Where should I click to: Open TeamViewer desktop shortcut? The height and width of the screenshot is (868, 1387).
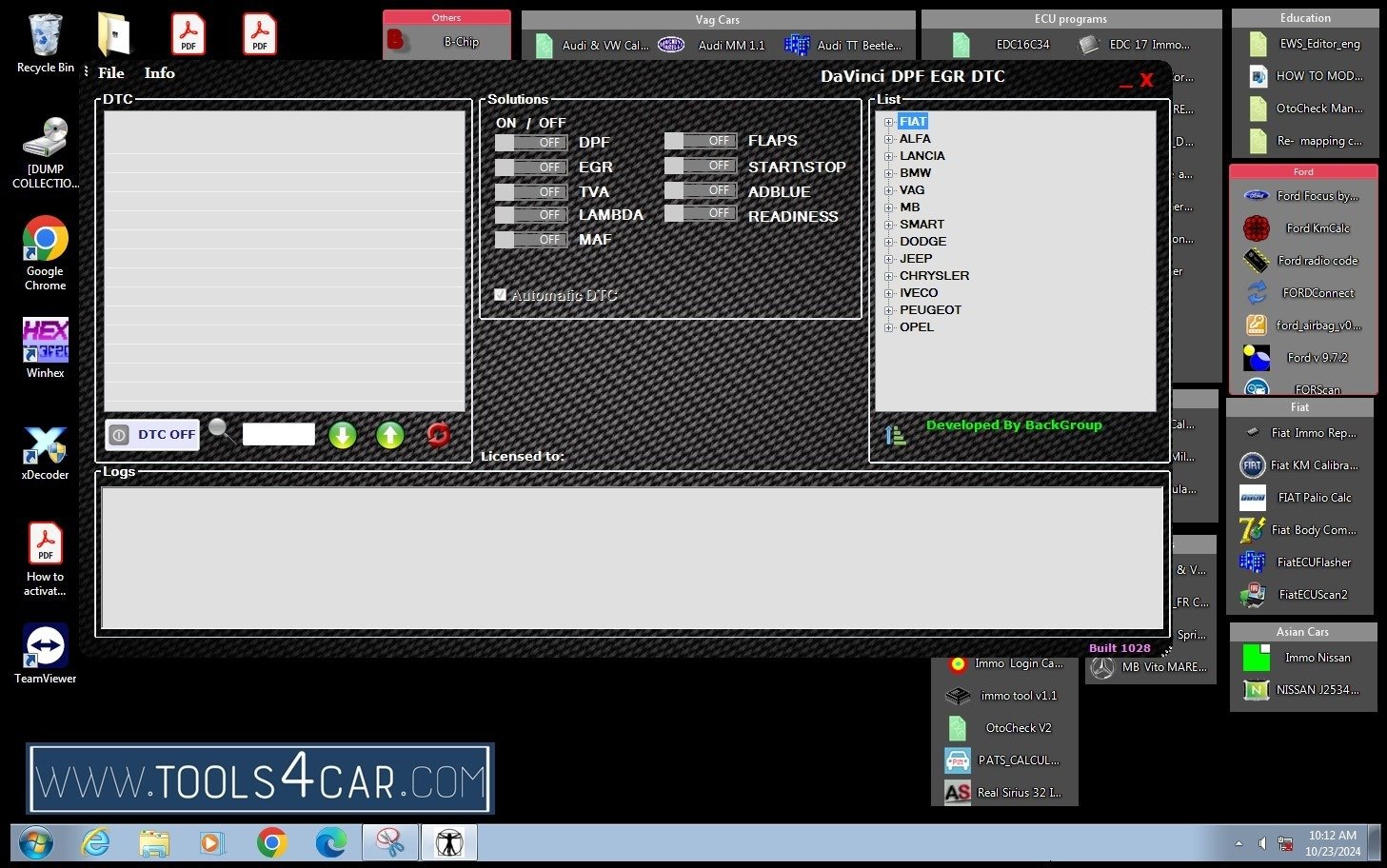tap(45, 654)
